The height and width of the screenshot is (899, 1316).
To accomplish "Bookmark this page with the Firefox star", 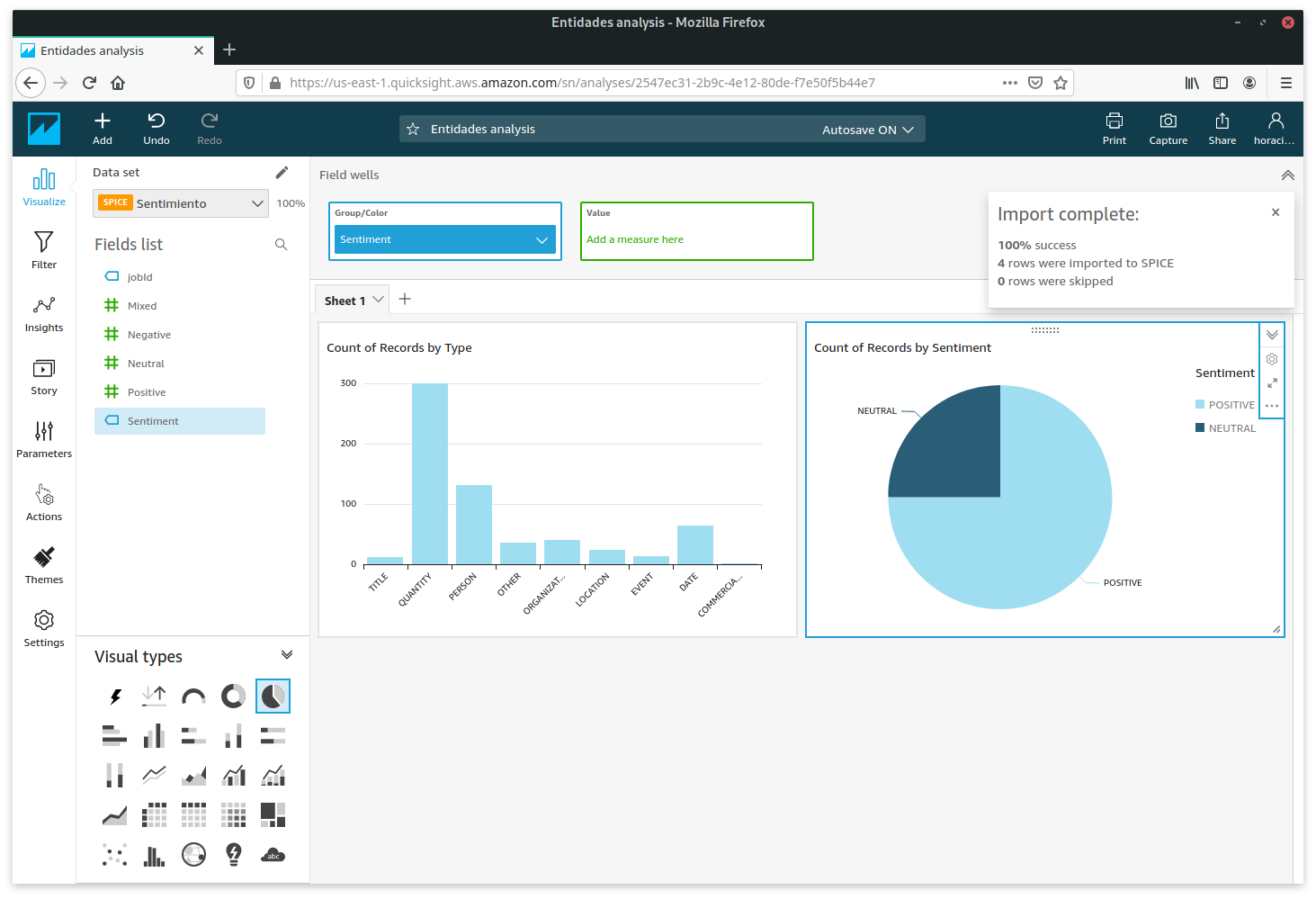I will point(1061,83).
